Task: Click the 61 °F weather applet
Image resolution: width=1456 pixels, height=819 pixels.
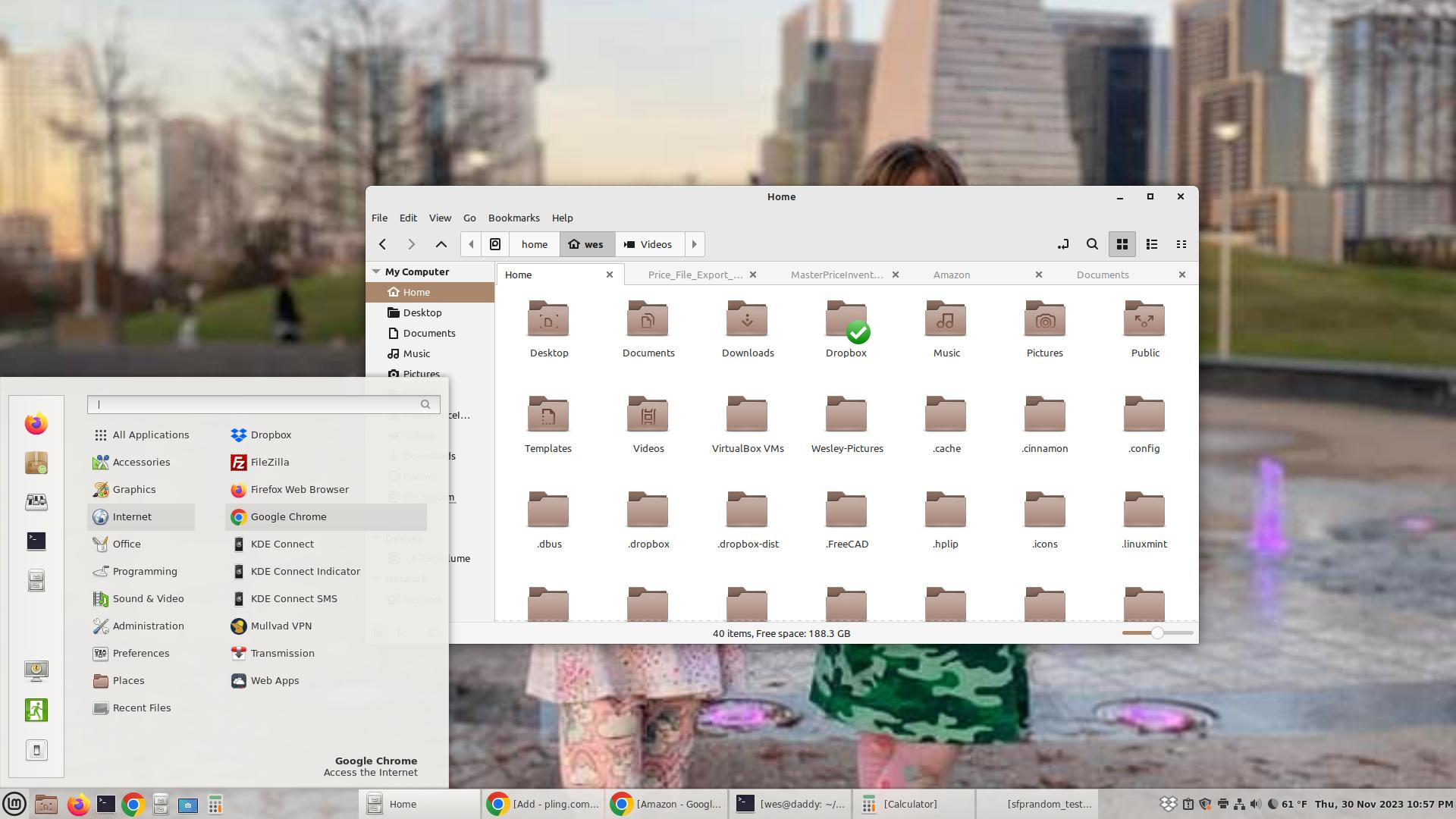Action: click(x=1288, y=804)
